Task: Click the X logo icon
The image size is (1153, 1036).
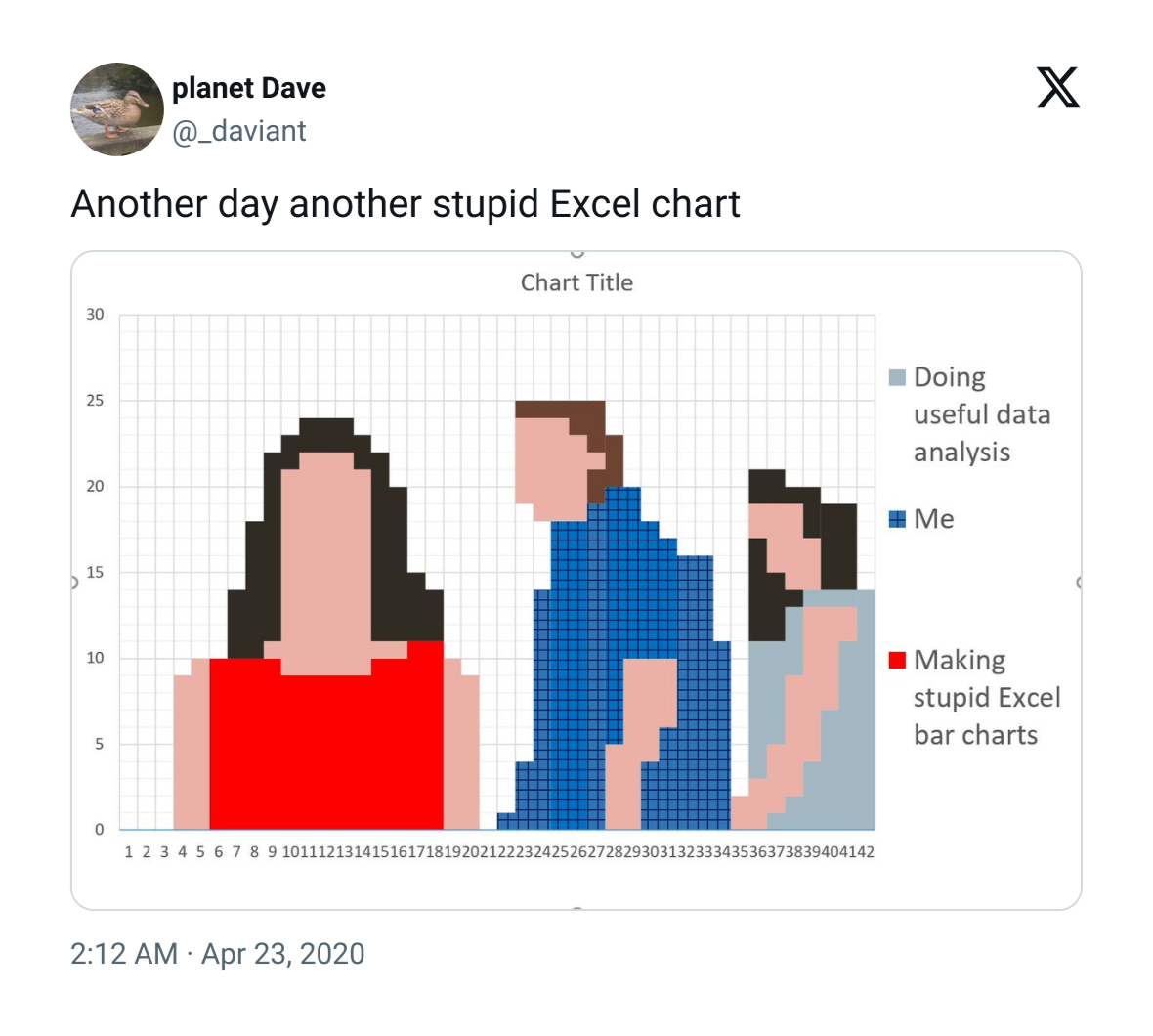Action: (1058, 87)
